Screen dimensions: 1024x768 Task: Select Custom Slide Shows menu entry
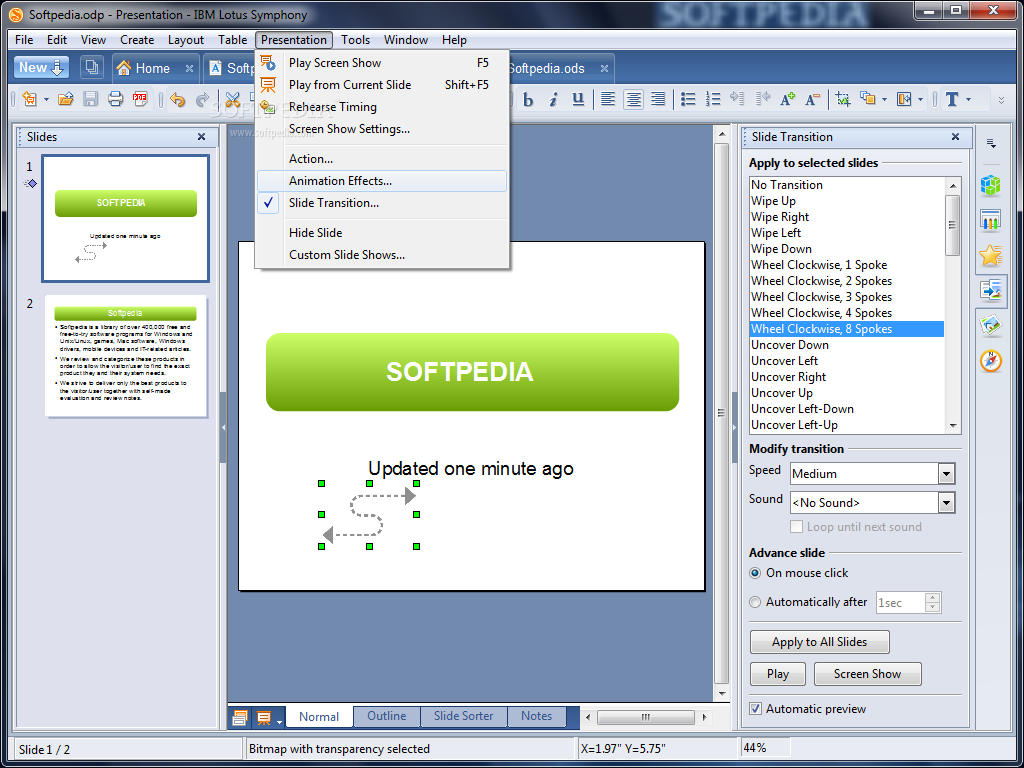[382, 255]
